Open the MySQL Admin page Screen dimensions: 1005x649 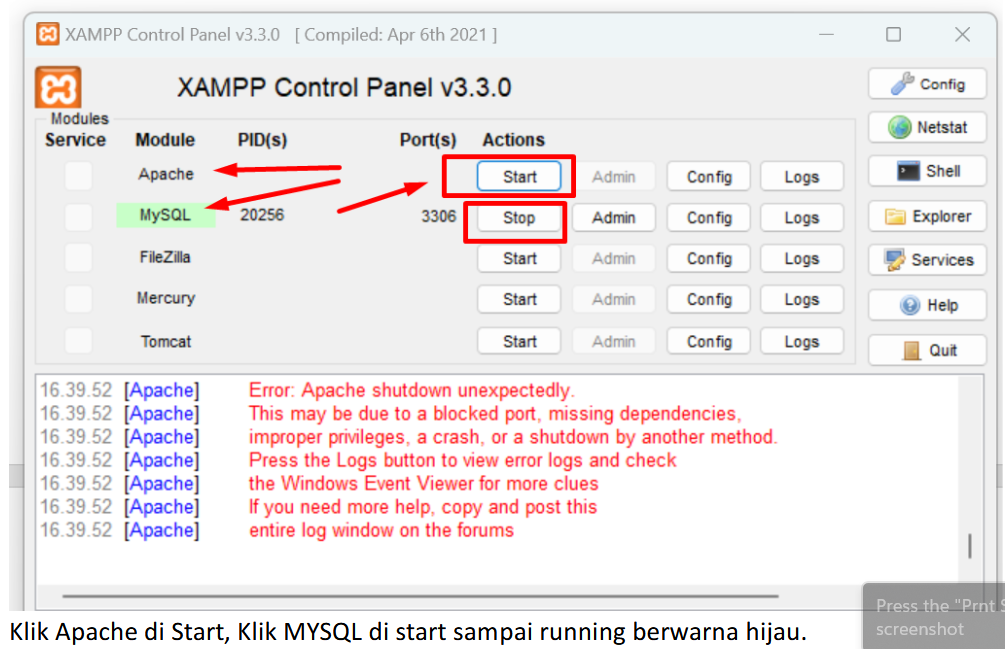613,218
